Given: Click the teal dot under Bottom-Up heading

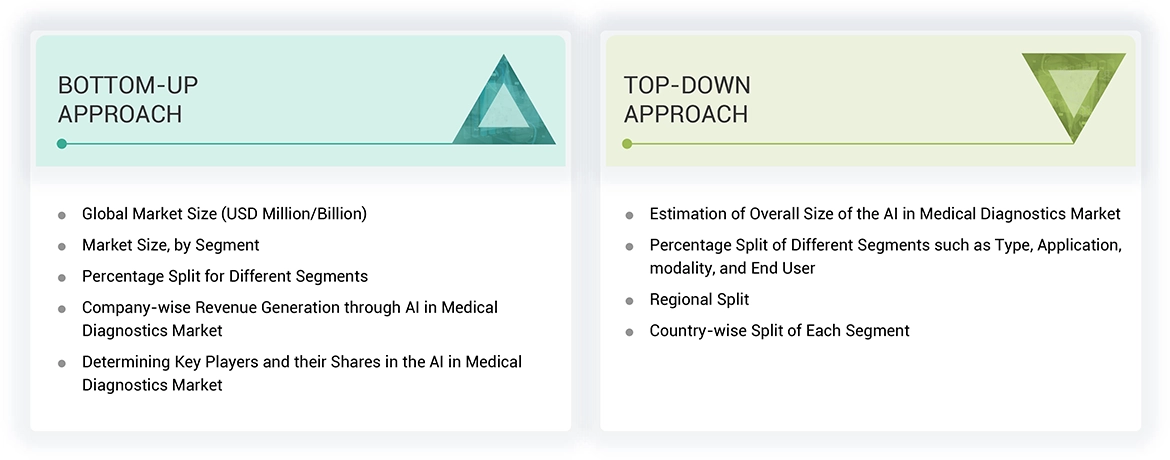Looking at the screenshot, I should 62,144.
